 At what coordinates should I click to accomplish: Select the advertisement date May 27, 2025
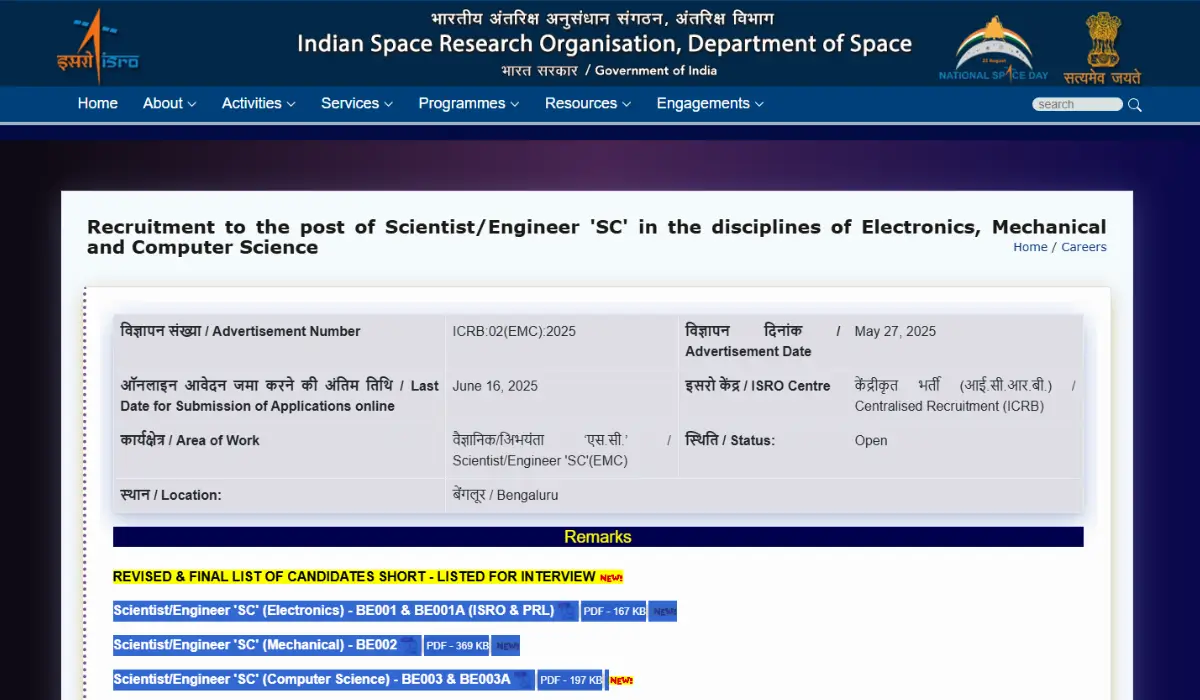895,331
